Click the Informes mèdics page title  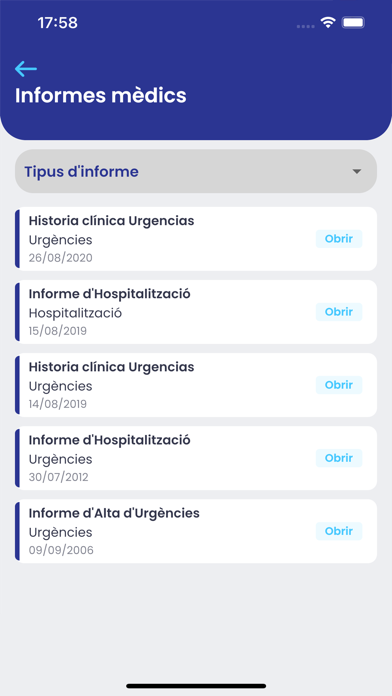101,95
